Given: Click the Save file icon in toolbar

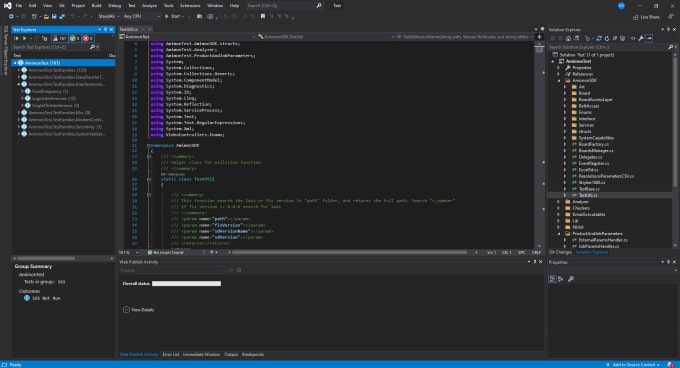Looking at the screenshot, I should tap(54, 16).
